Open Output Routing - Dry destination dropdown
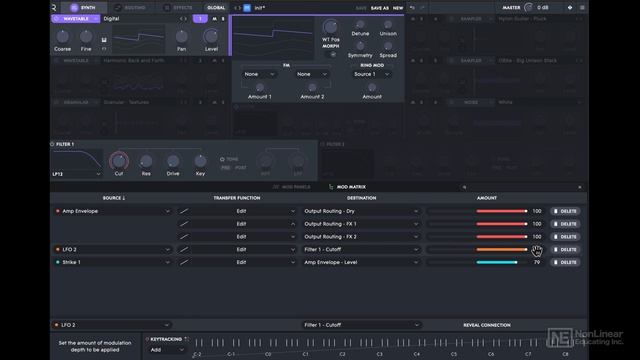This screenshot has height=360, width=640. 361,211
